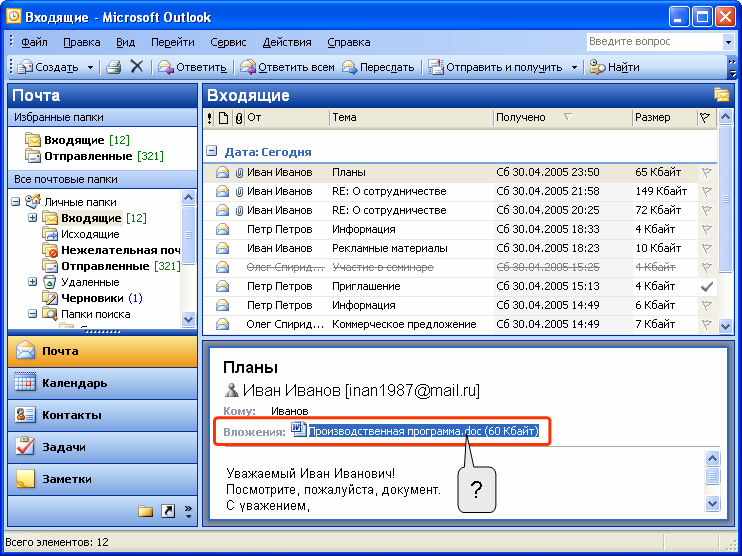The image size is (742, 556).
Task: Open the Действия menu
Action: coord(286,42)
